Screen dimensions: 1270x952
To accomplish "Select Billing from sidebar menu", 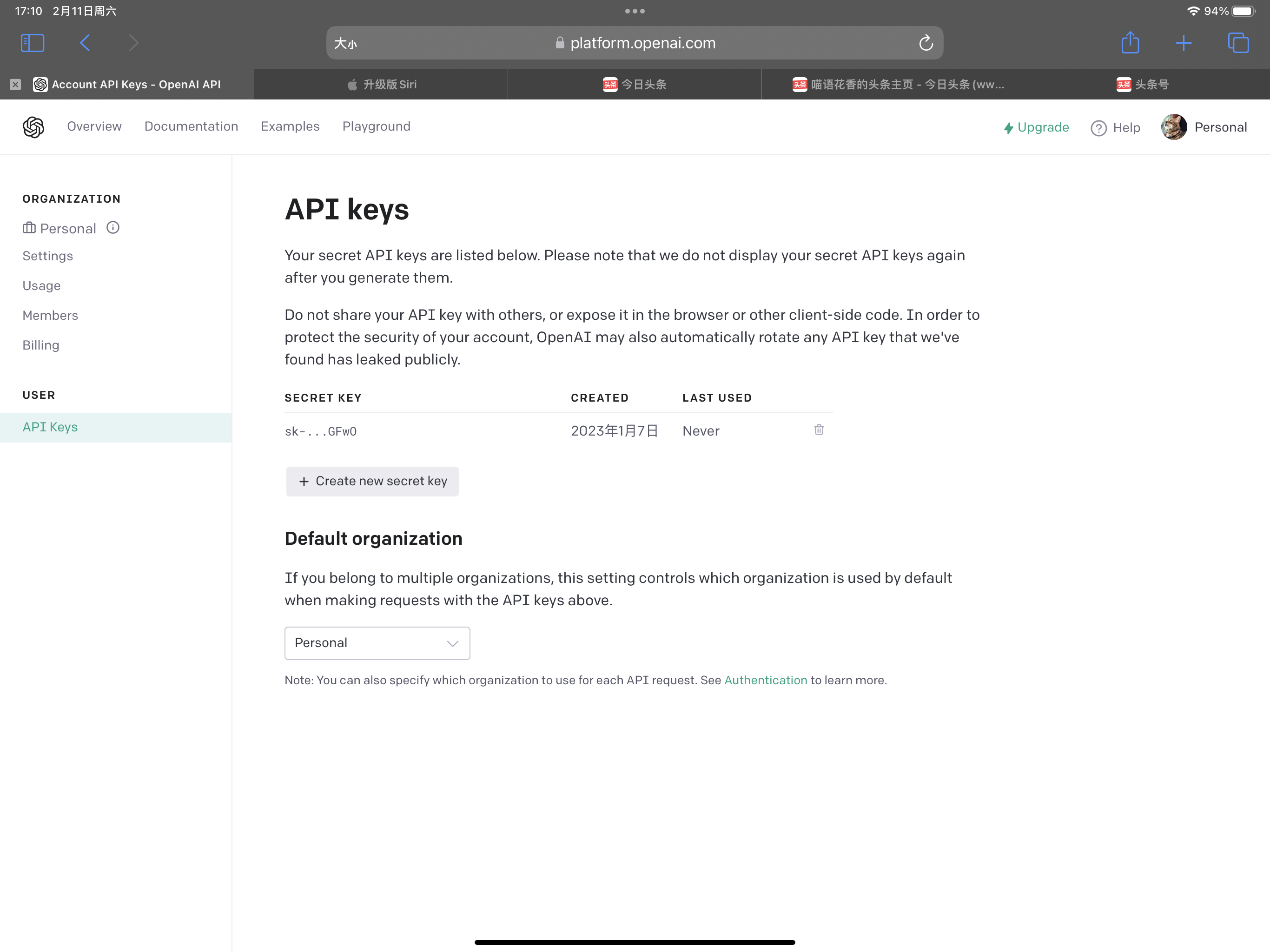I will [41, 344].
